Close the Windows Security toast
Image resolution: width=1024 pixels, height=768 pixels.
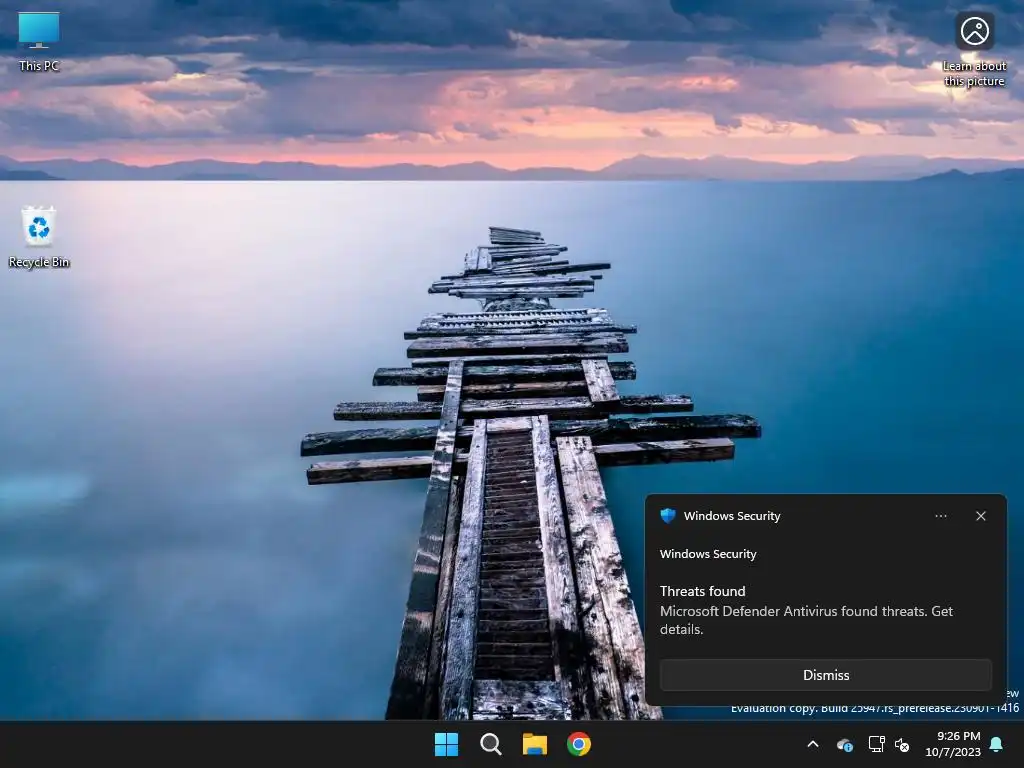click(981, 516)
